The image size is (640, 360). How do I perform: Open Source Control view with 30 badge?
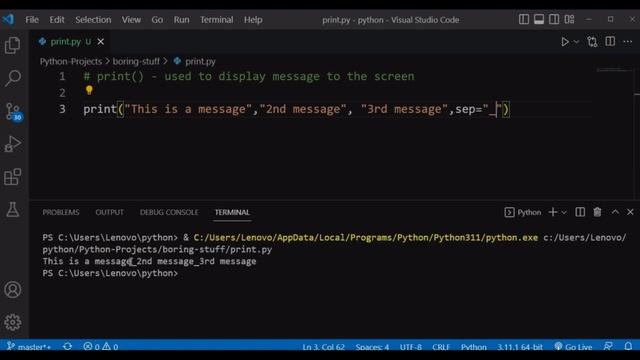coord(13,111)
